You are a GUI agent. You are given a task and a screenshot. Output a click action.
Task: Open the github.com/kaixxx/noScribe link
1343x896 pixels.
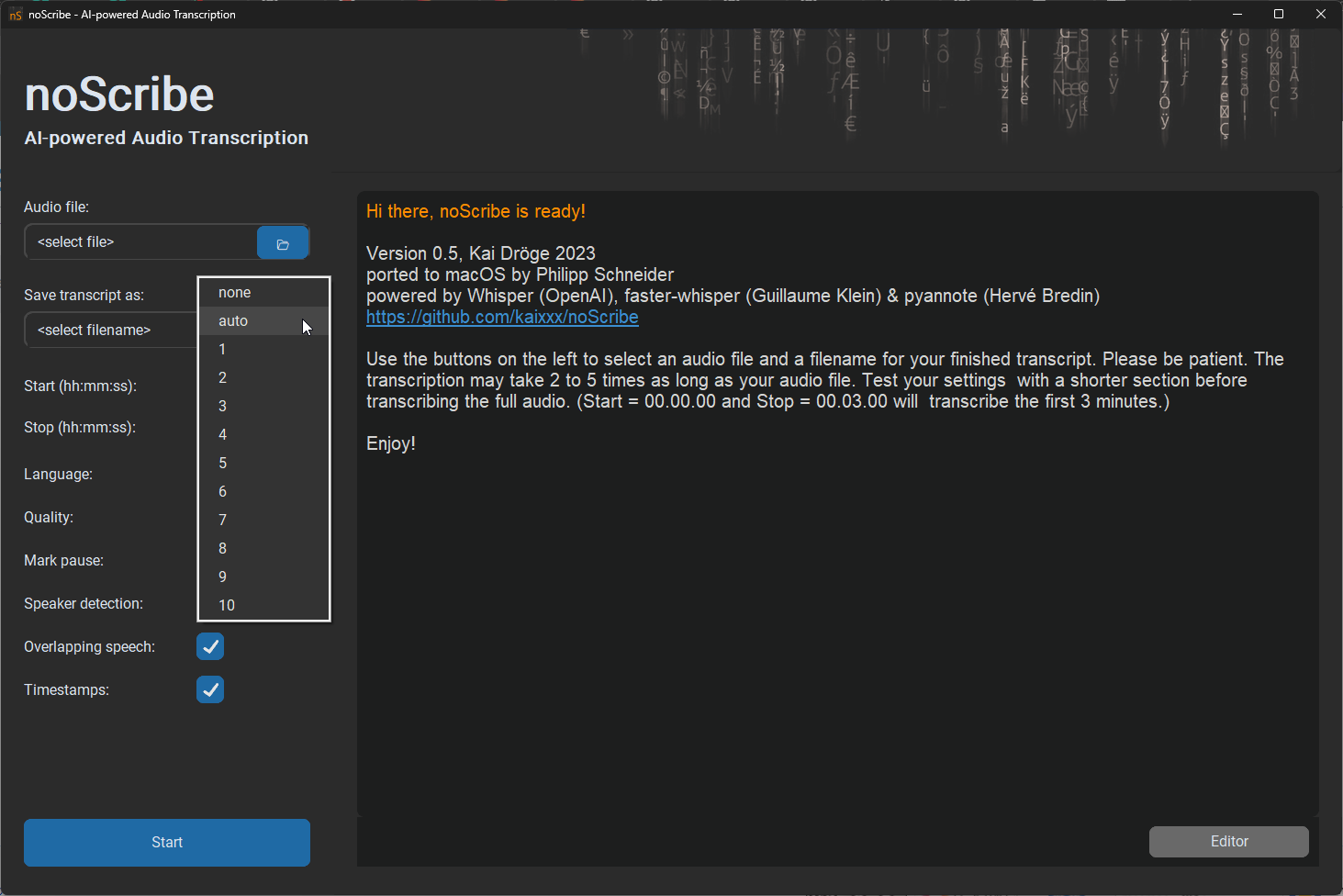pyautogui.click(x=502, y=318)
